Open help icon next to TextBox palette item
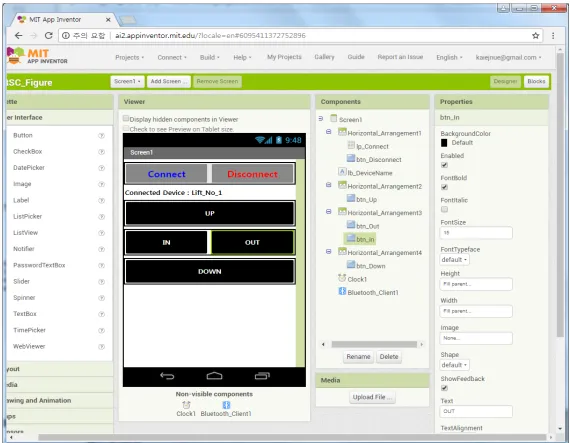Image resolution: width=570 pixels, height=443 pixels. pos(101,314)
